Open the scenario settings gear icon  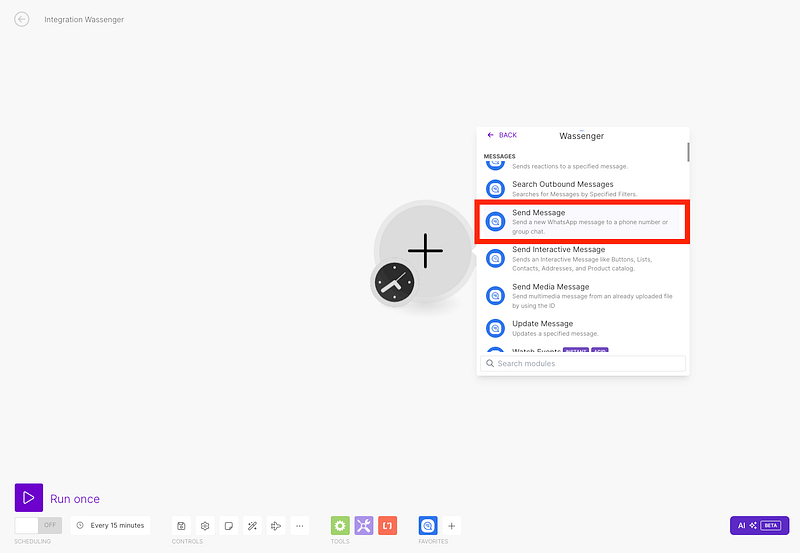click(x=205, y=525)
